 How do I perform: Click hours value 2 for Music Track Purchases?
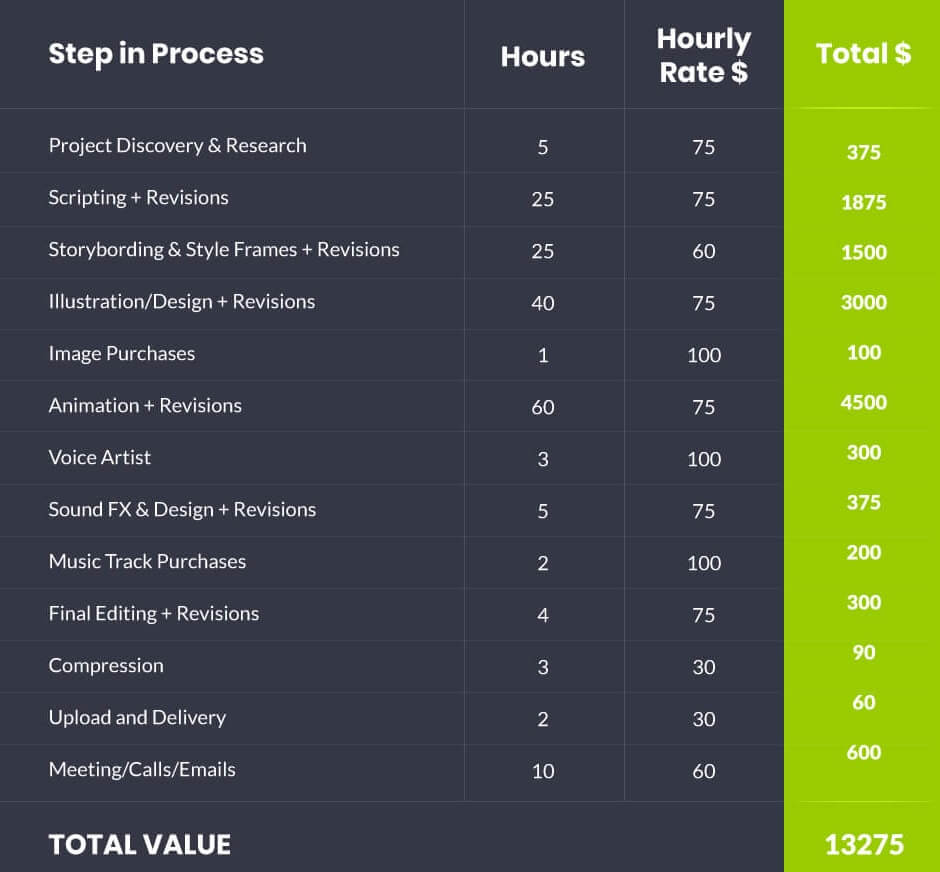(543, 563)
